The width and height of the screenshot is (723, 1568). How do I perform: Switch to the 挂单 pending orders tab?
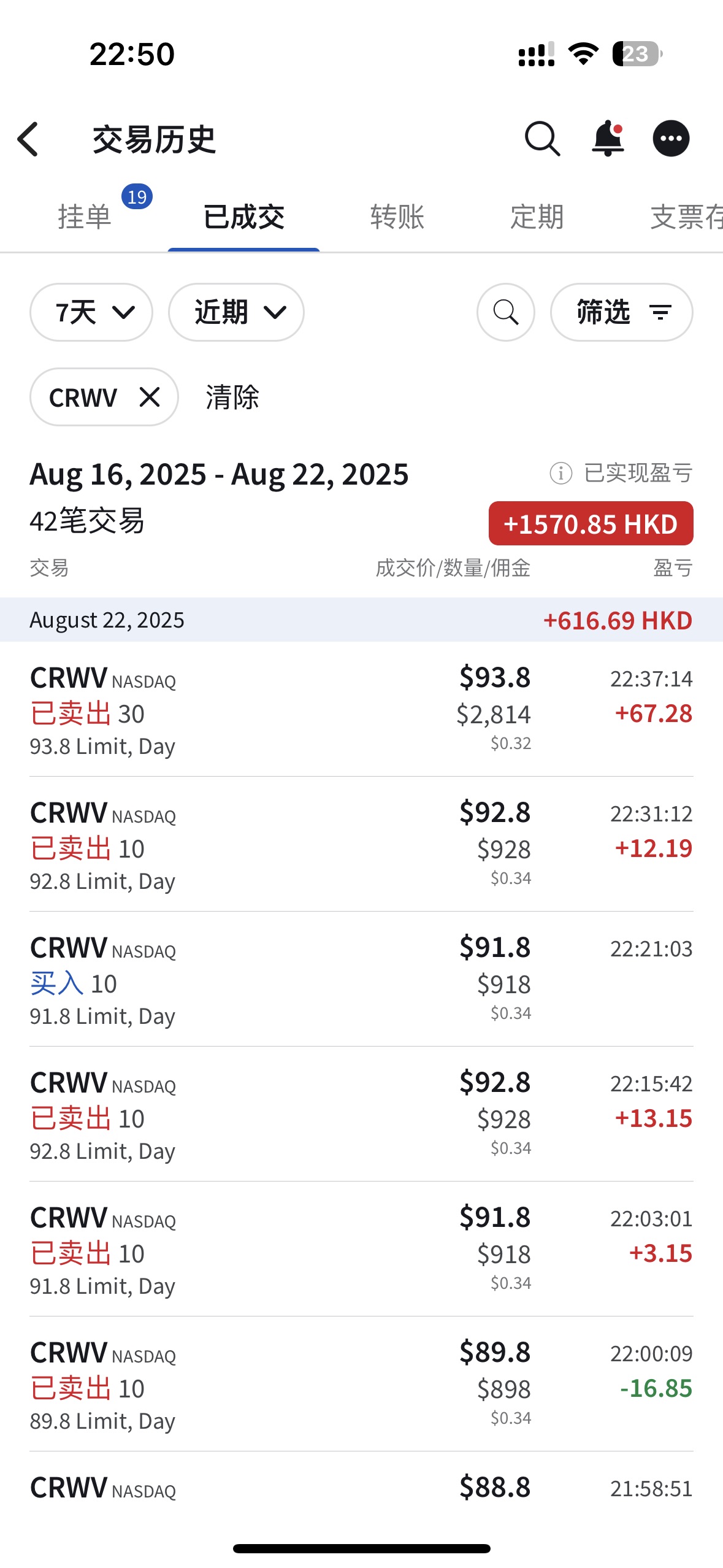coord(85,217)
